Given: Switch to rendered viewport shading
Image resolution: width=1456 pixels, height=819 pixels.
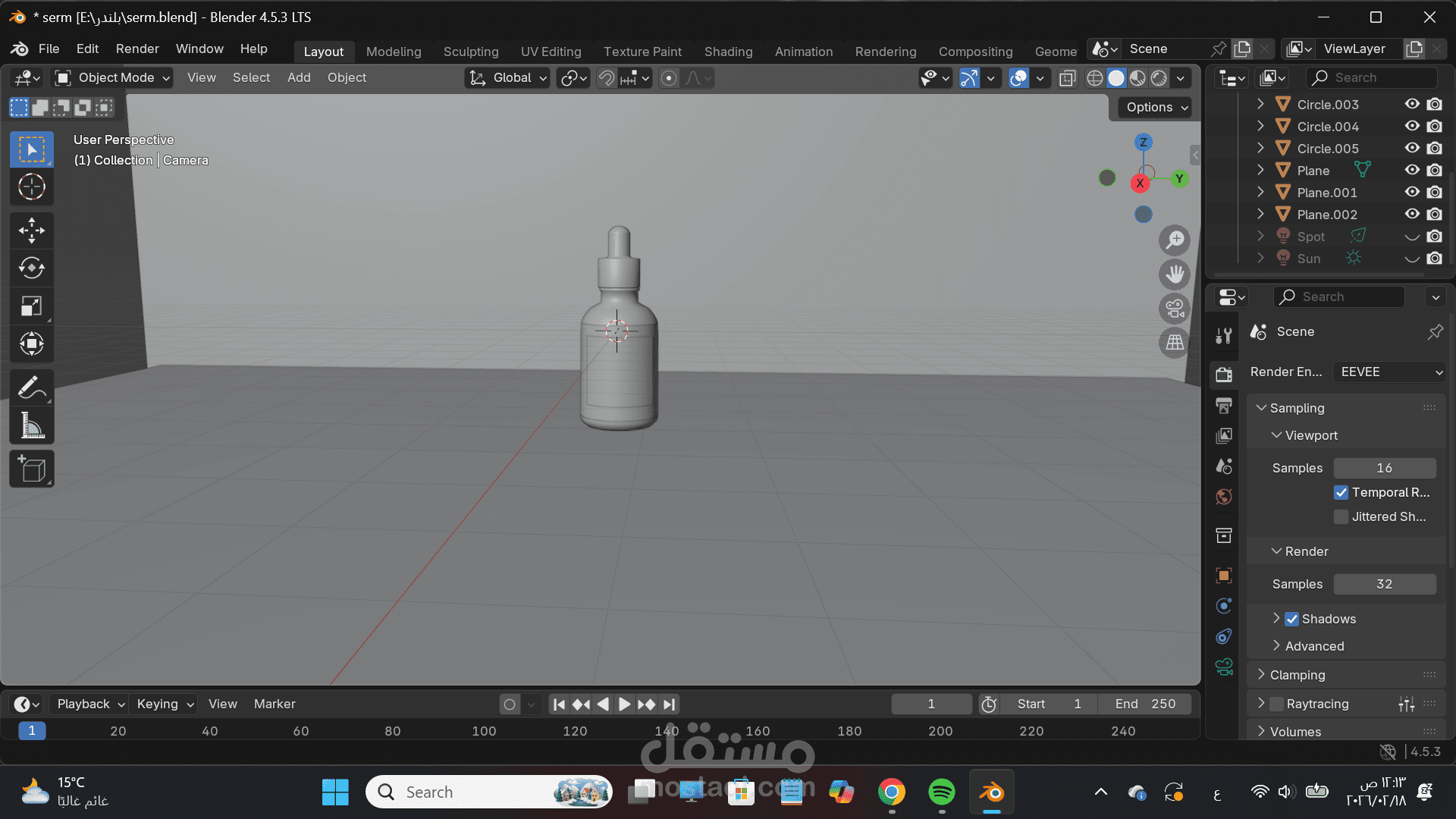Looking at the screenshot, I should click(1159, 78).
